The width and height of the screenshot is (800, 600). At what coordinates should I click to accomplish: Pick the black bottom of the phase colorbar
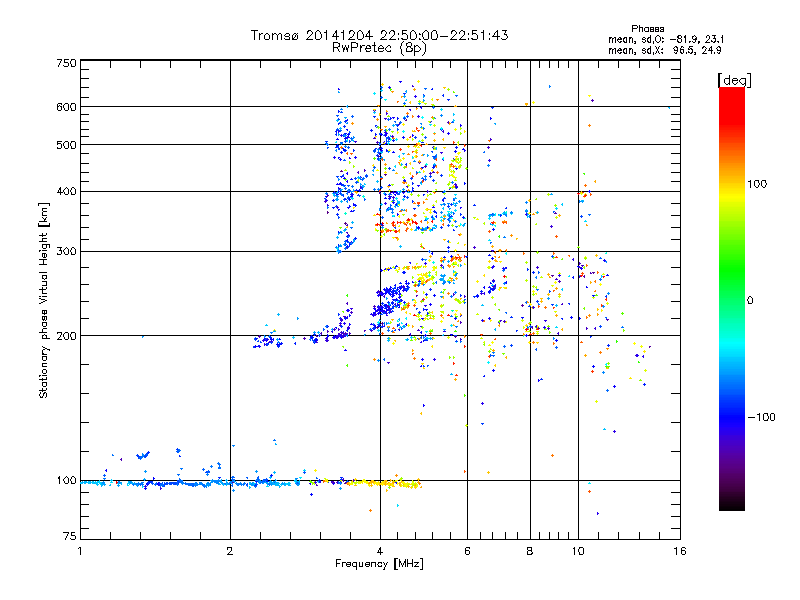pyautogui.click(x=732, y=503)
